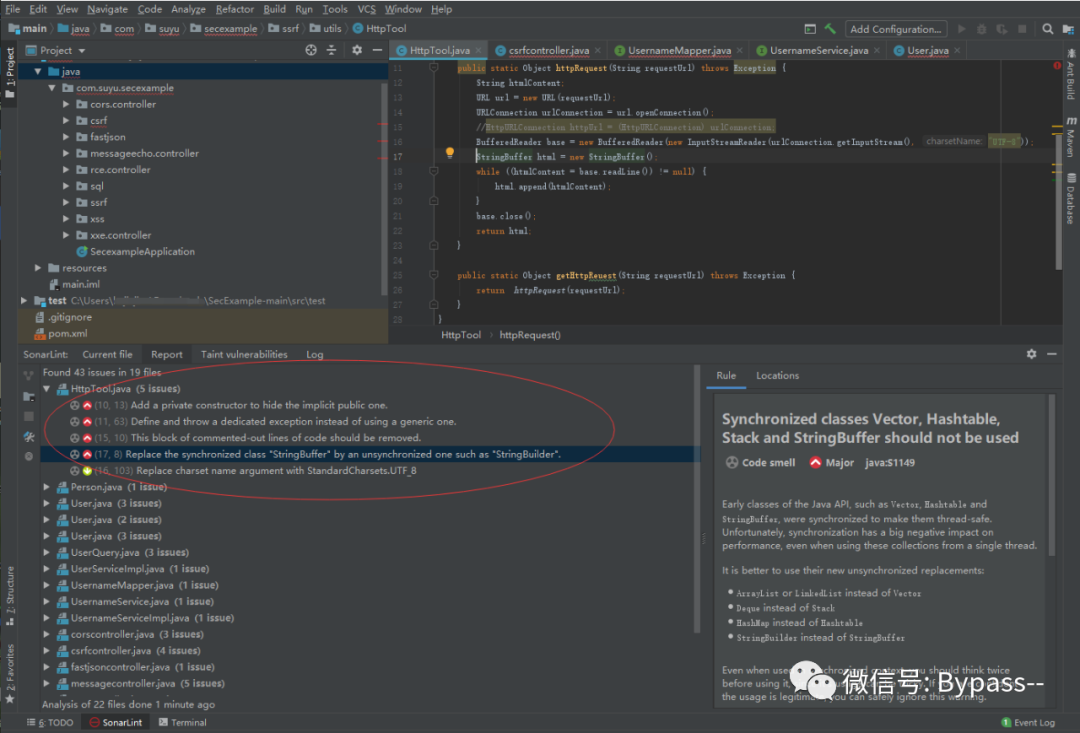Image resolution: width=1080 pixels, height=733 pixels.
Task: Expand the cors.controller package
Action: tap(66, 104)
